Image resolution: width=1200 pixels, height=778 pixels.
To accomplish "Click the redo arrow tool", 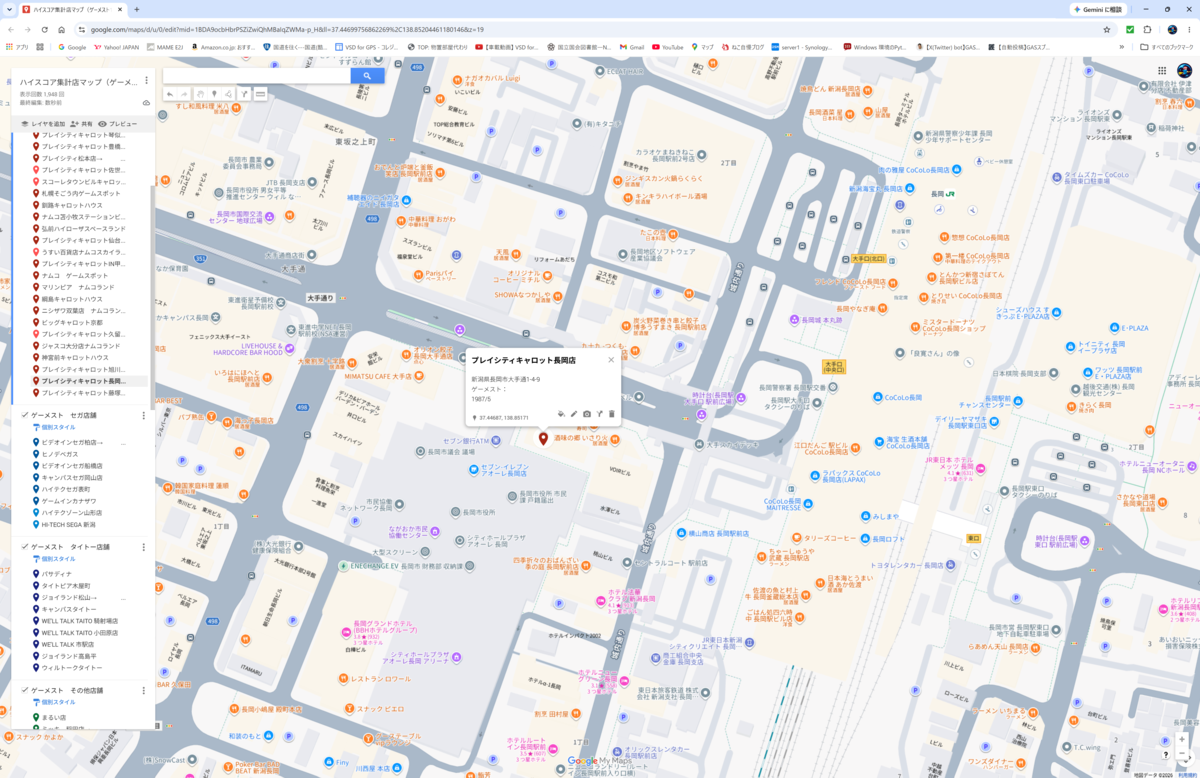I will click(x=184, y=94).
